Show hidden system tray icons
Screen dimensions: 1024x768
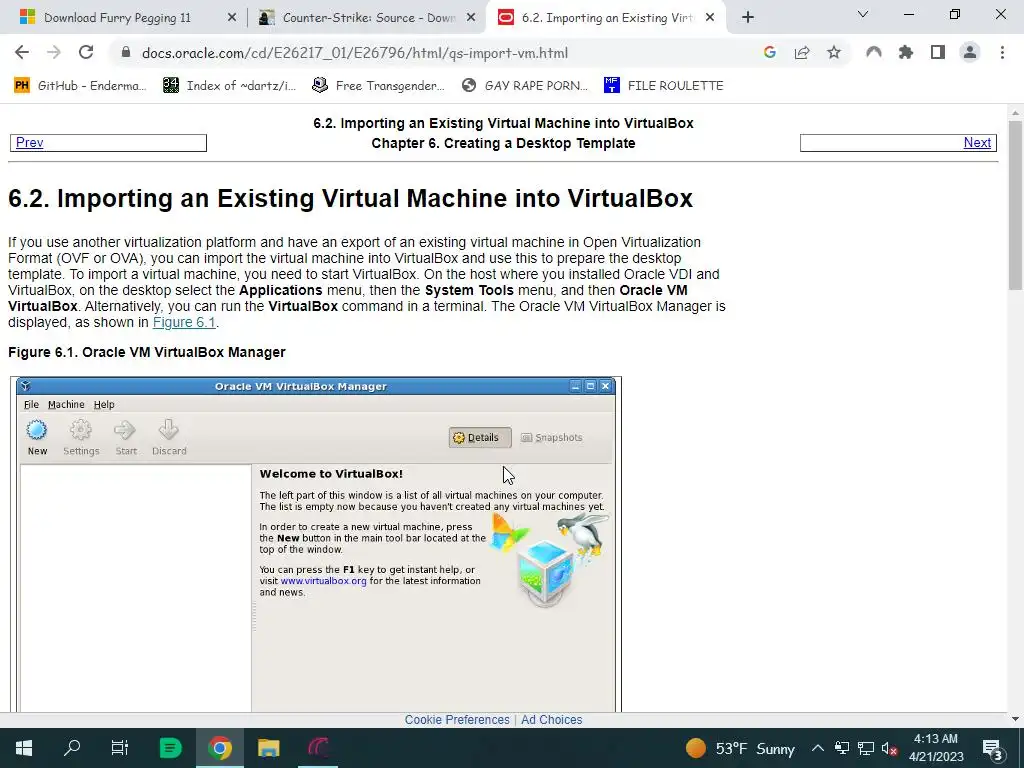818,748
